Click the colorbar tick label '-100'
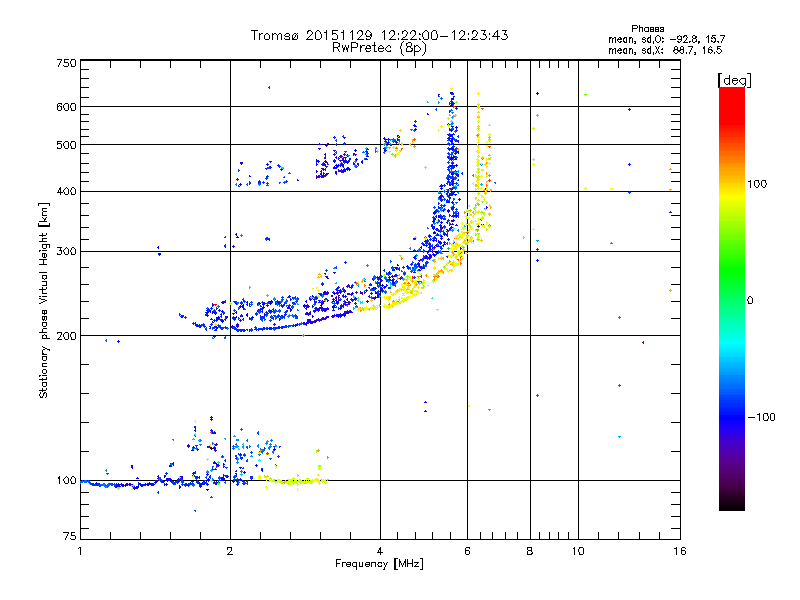This screenshot has width=800, height=600. [761, 417]
